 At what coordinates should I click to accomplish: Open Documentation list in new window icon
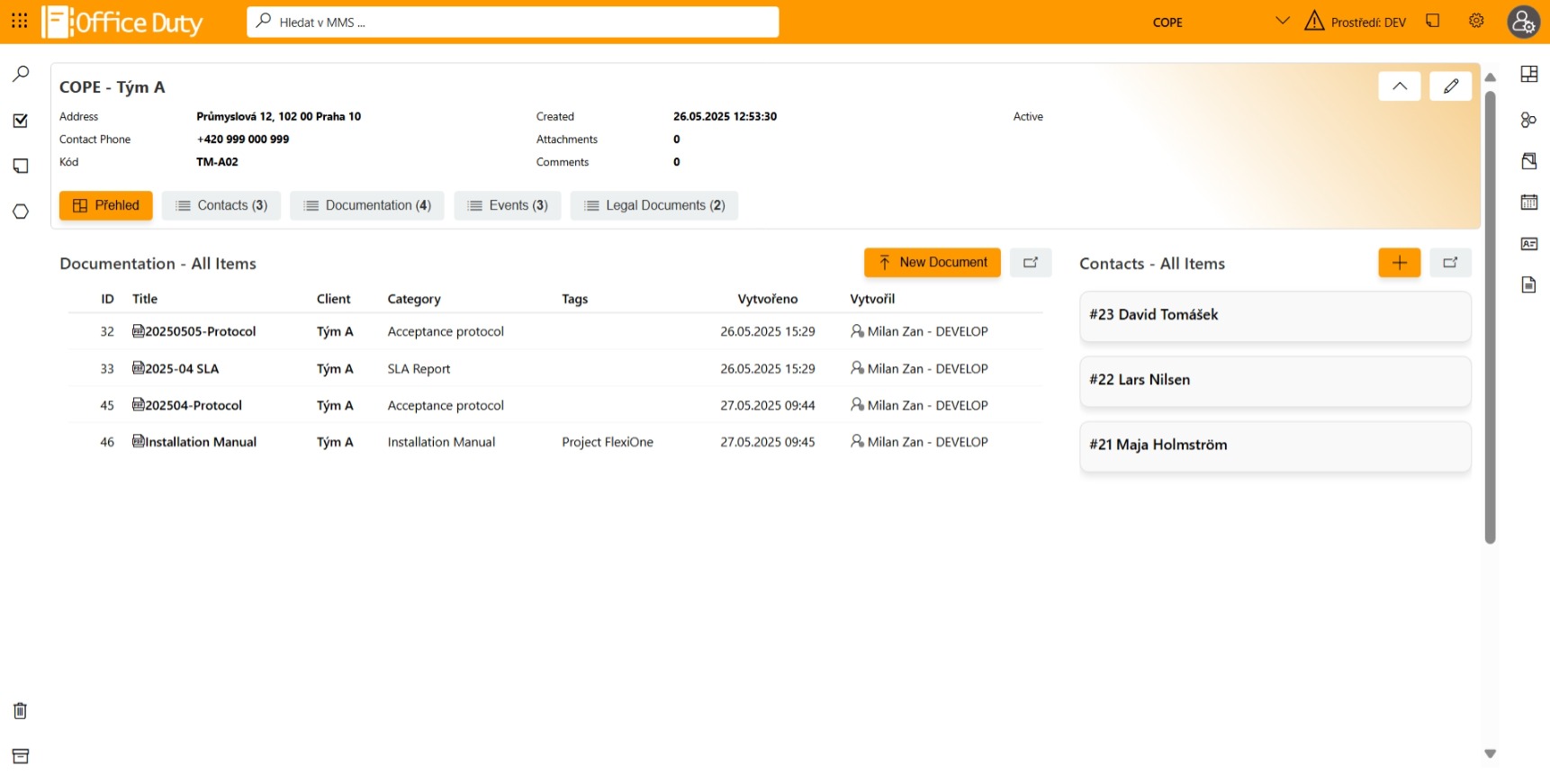click(x=1031, y=263)
